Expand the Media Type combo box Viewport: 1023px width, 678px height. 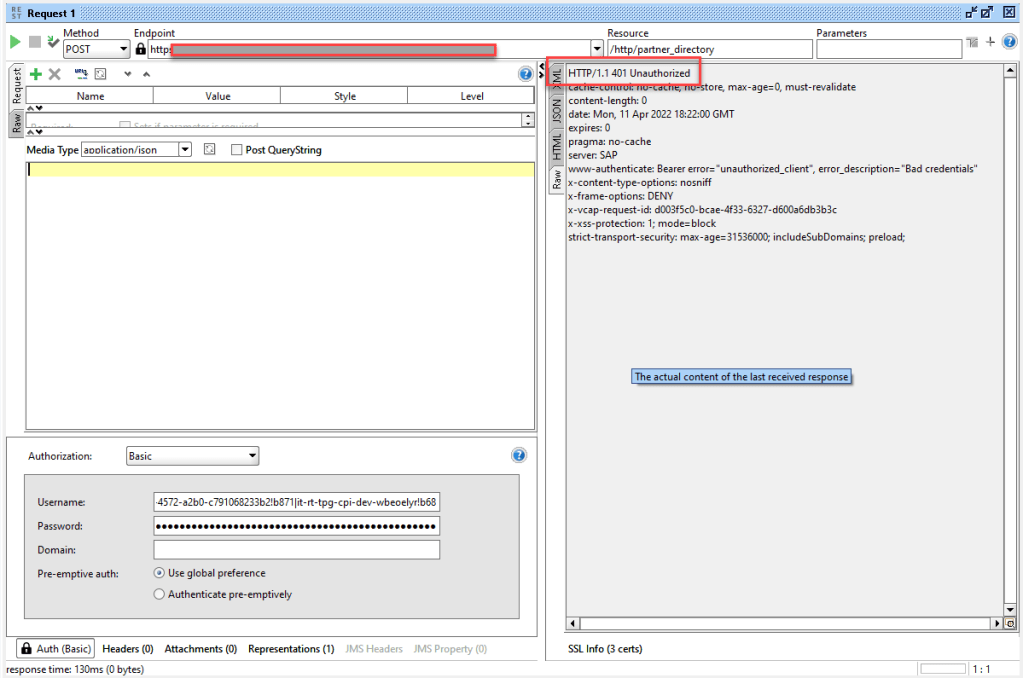pos(185,150)
